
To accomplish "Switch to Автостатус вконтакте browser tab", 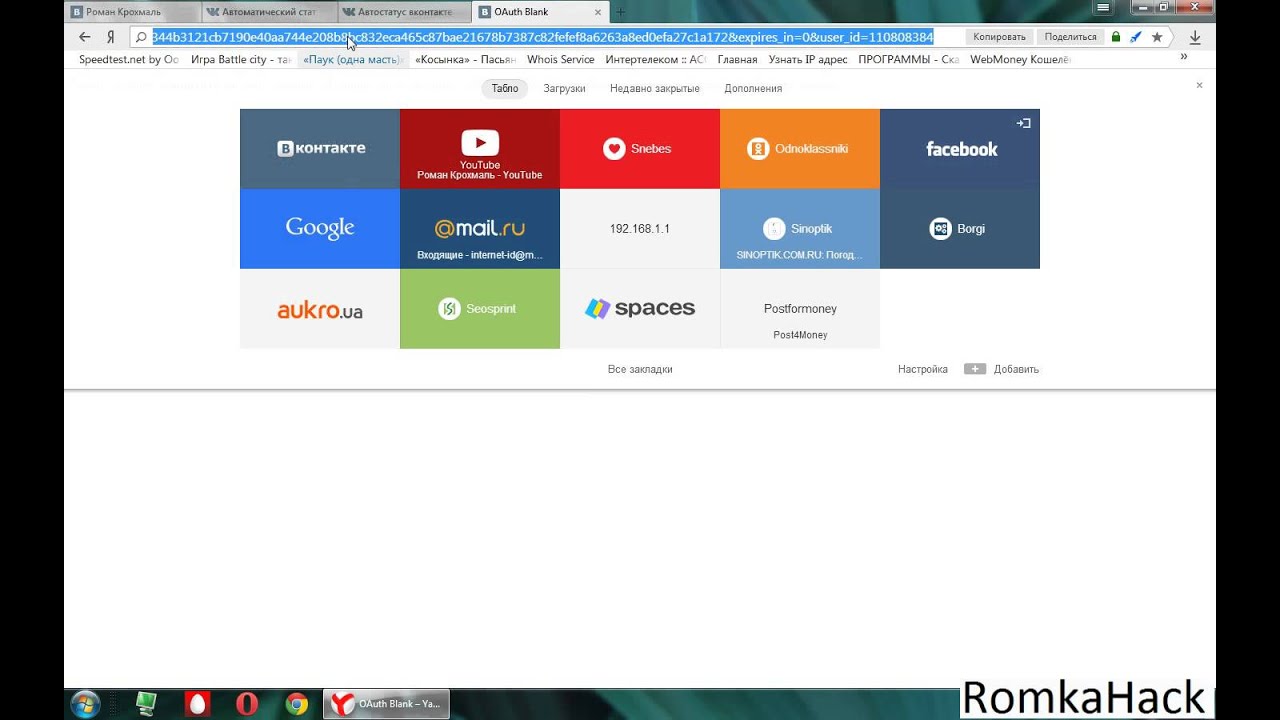I will click(404, 12).
